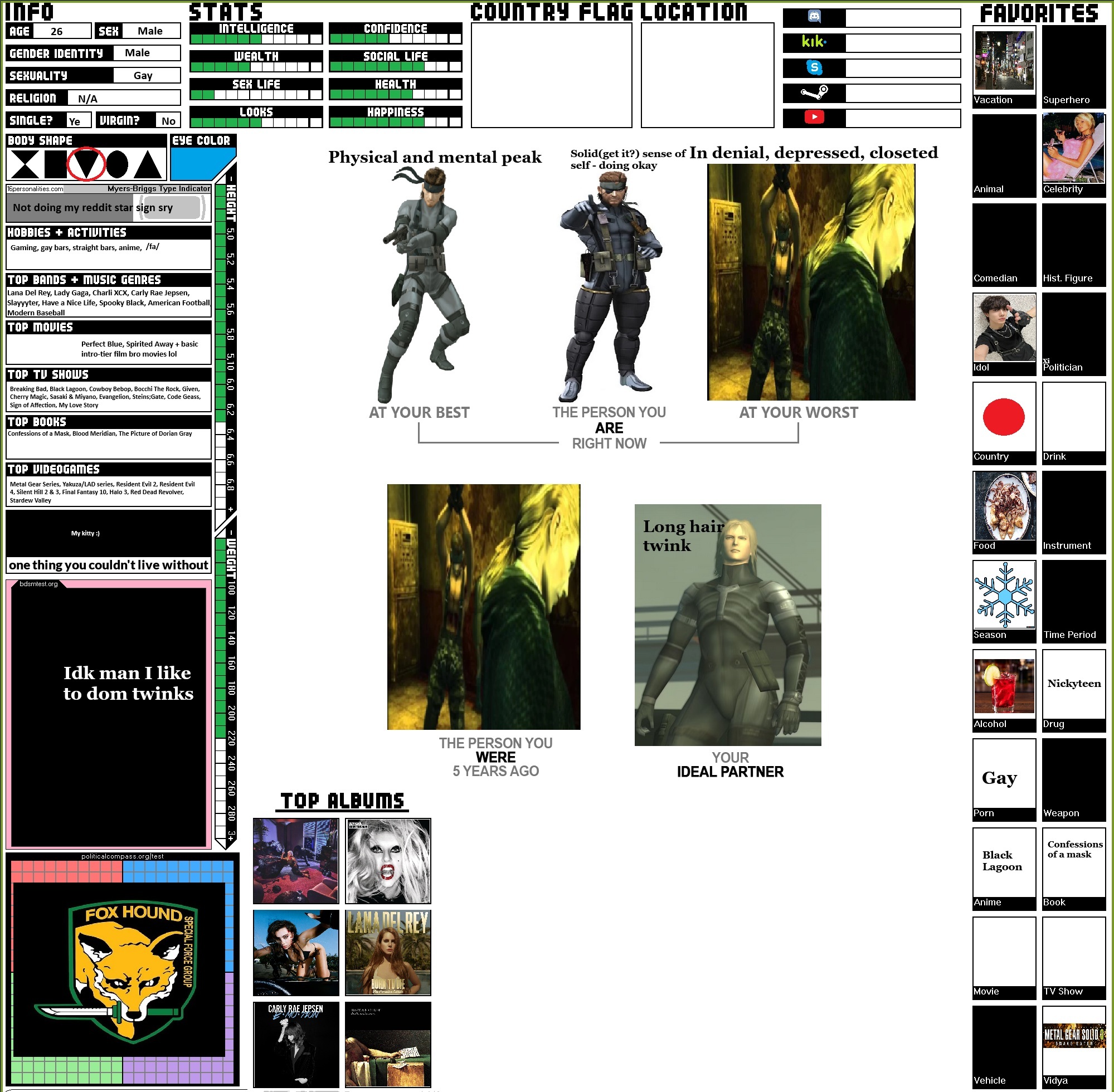Click the Discord username field

(x=902, y=18)
